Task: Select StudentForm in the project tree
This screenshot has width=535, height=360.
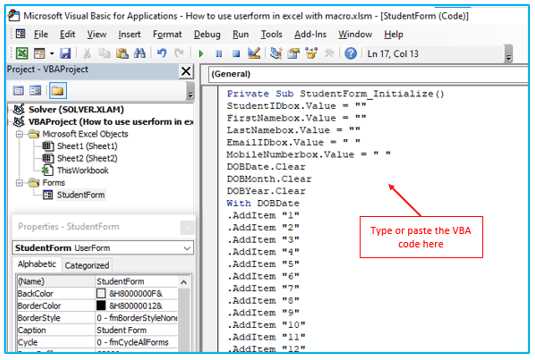Action: tap(81, 195)
